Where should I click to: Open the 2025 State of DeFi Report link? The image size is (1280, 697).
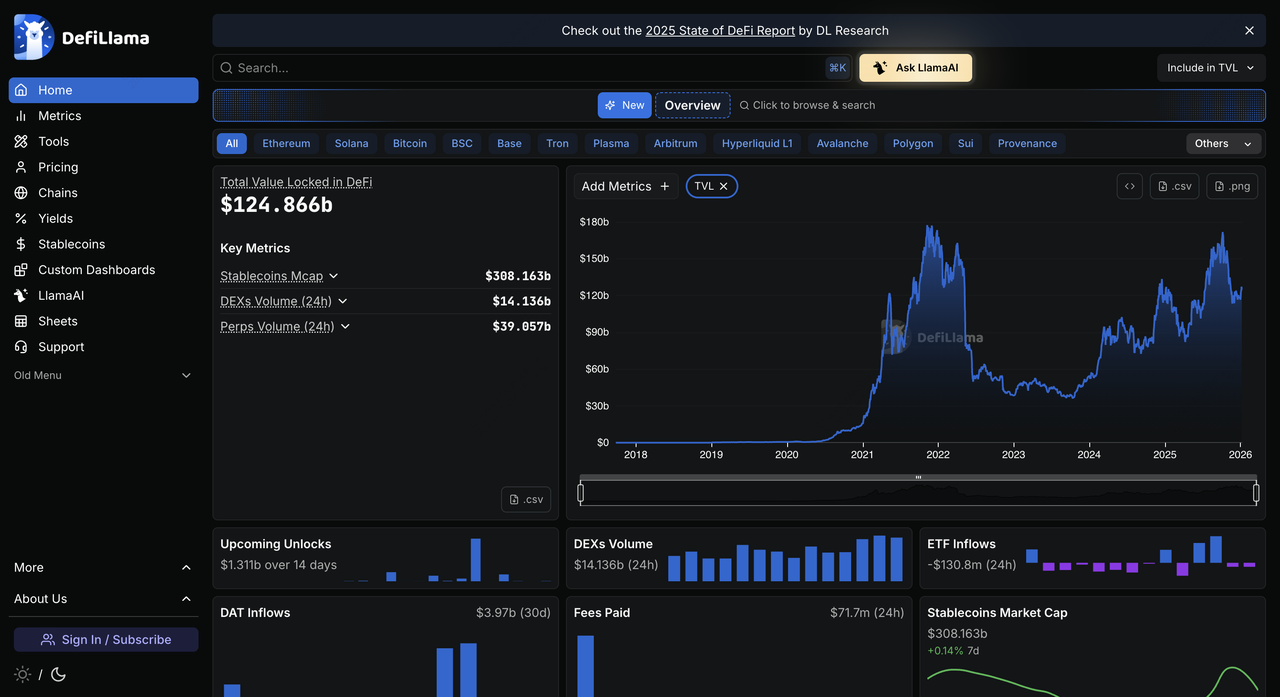tap(720, 31)
